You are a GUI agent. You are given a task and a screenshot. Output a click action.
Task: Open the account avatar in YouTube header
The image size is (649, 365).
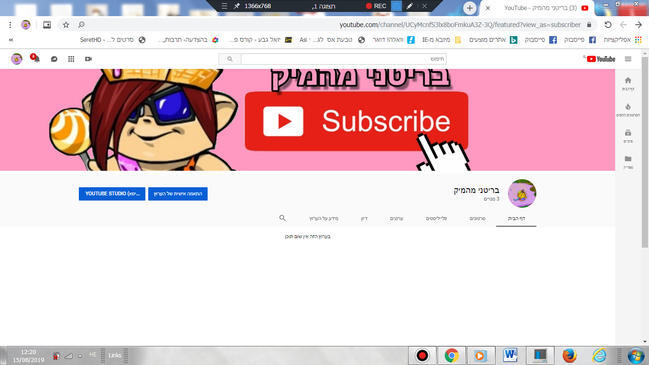[17, 59]
